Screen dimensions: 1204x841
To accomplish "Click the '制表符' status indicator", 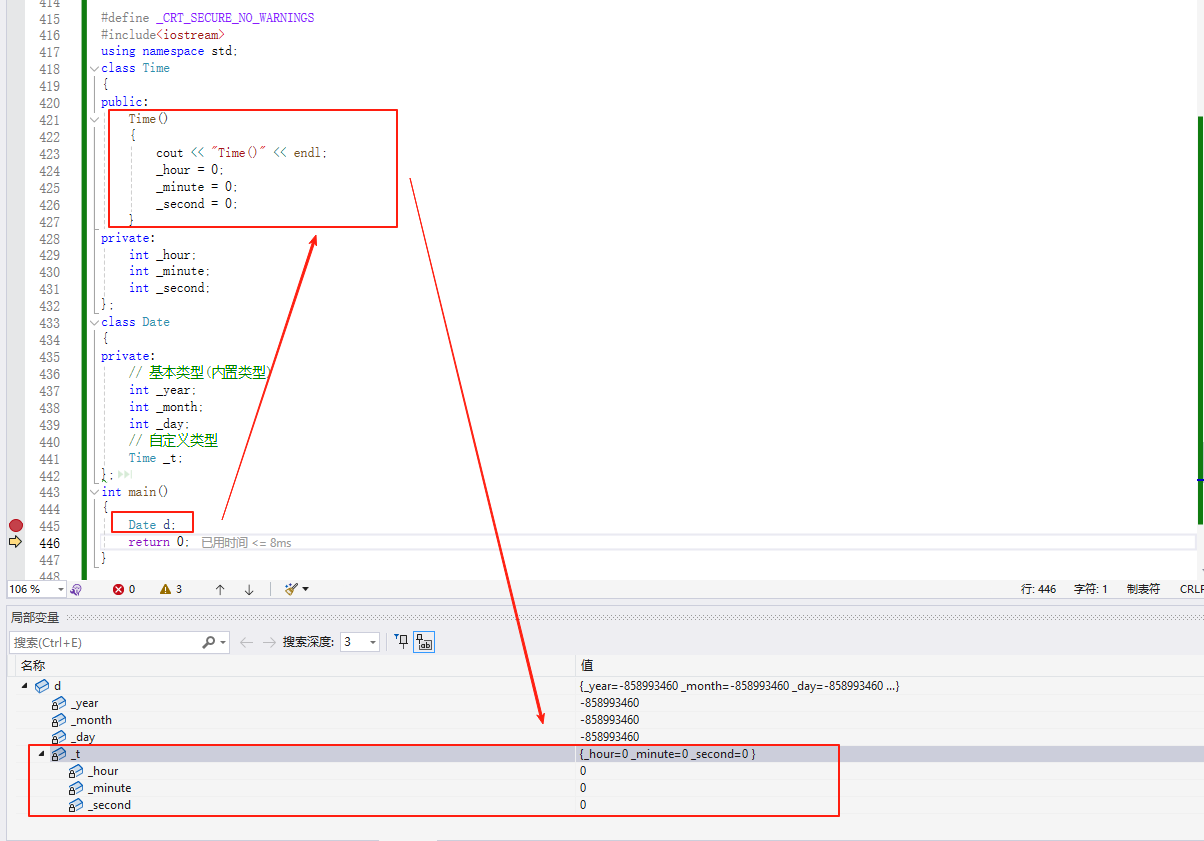I will click(x=1143, y=589).
